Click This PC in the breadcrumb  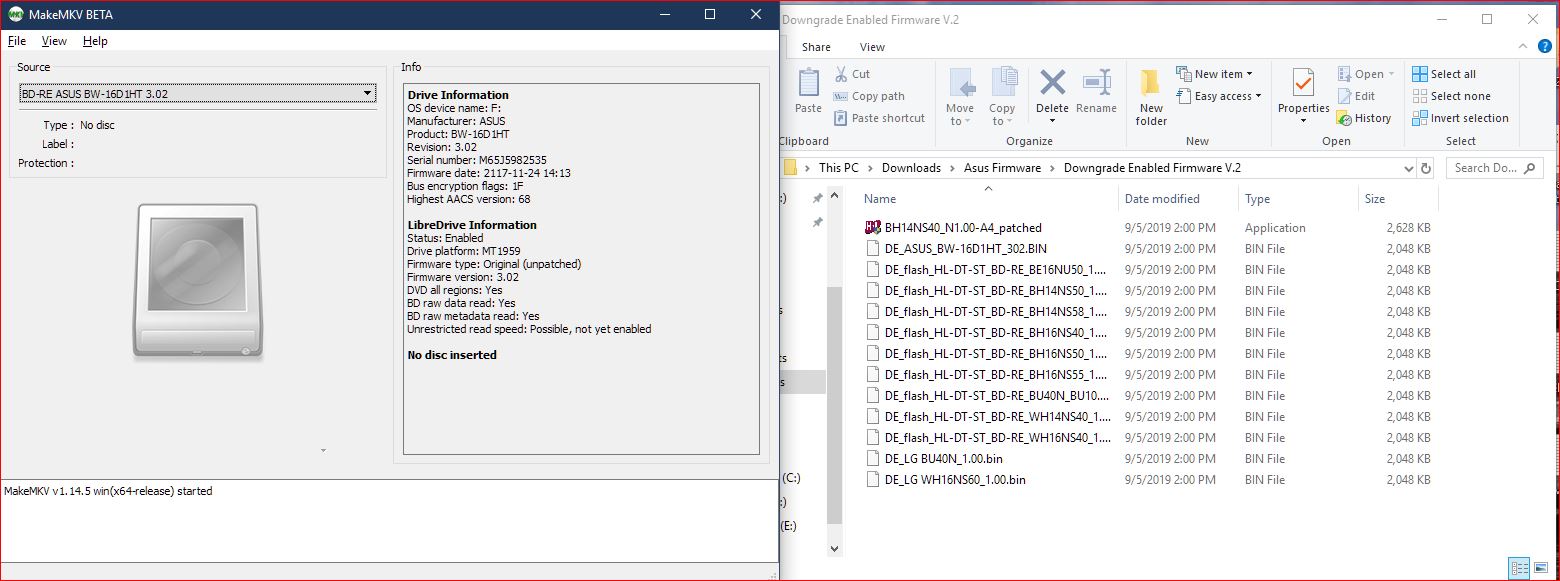(x=838, y=168)
